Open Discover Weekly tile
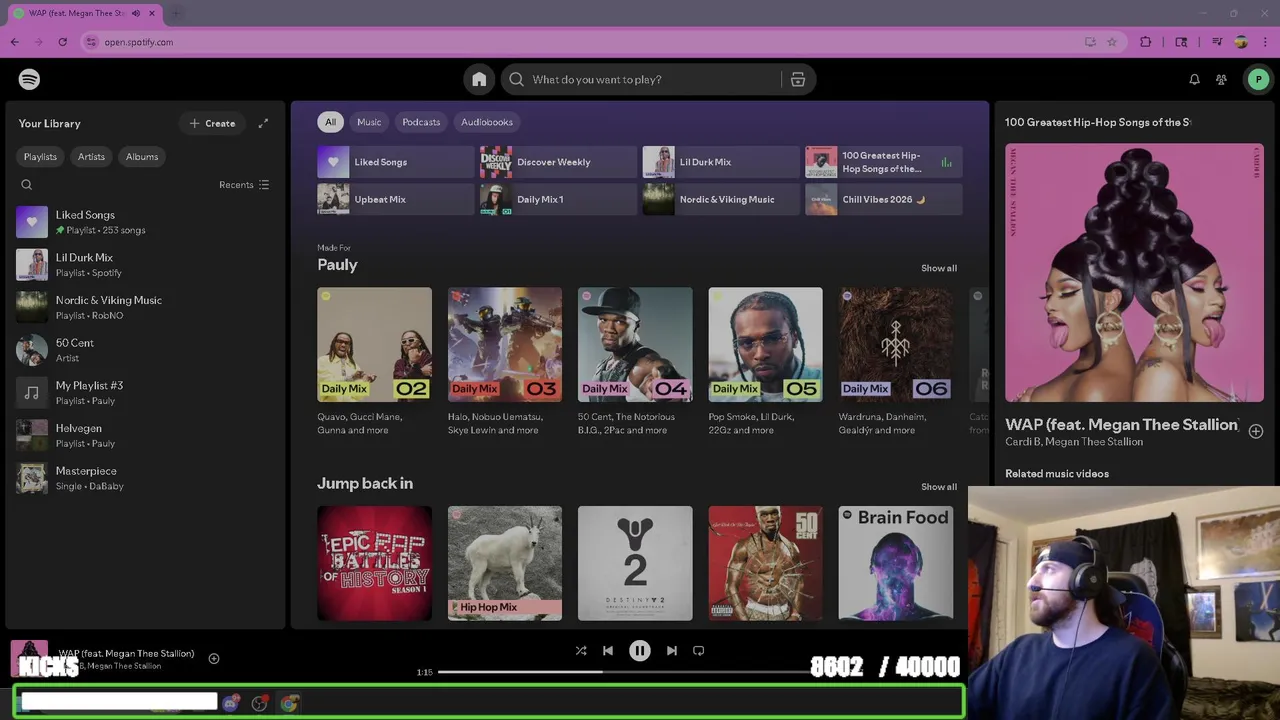This screenshot has width=1280, height=720. (559, 162)
